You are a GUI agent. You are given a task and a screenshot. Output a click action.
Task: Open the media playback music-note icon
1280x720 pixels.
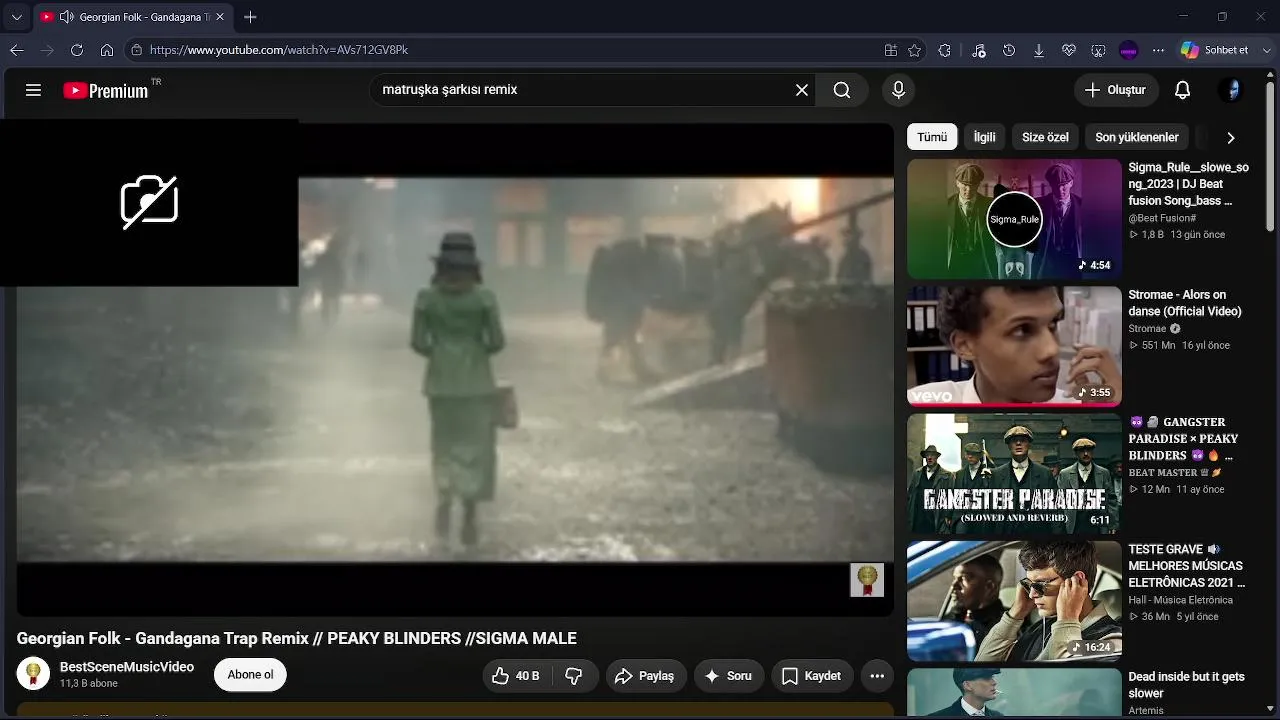pos(979,50)
